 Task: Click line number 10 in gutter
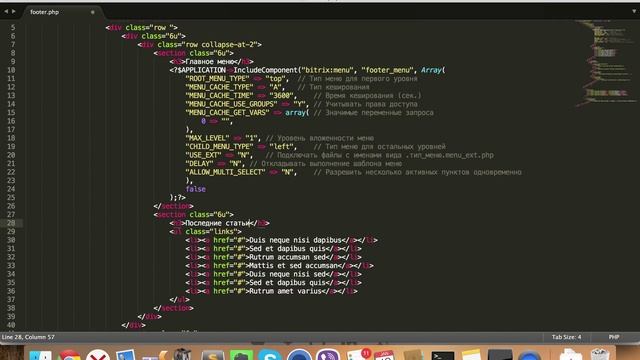[11, 70]
